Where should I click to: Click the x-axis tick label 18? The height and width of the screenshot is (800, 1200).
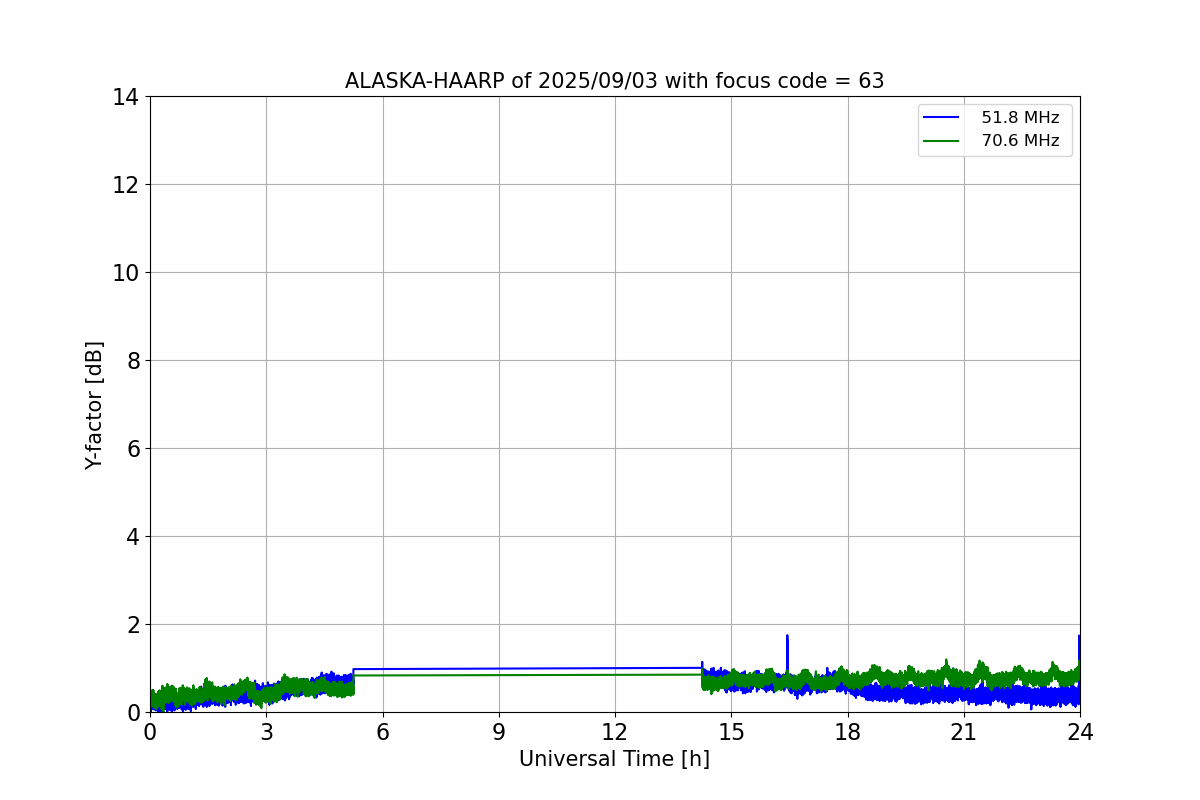coord(848,732)
